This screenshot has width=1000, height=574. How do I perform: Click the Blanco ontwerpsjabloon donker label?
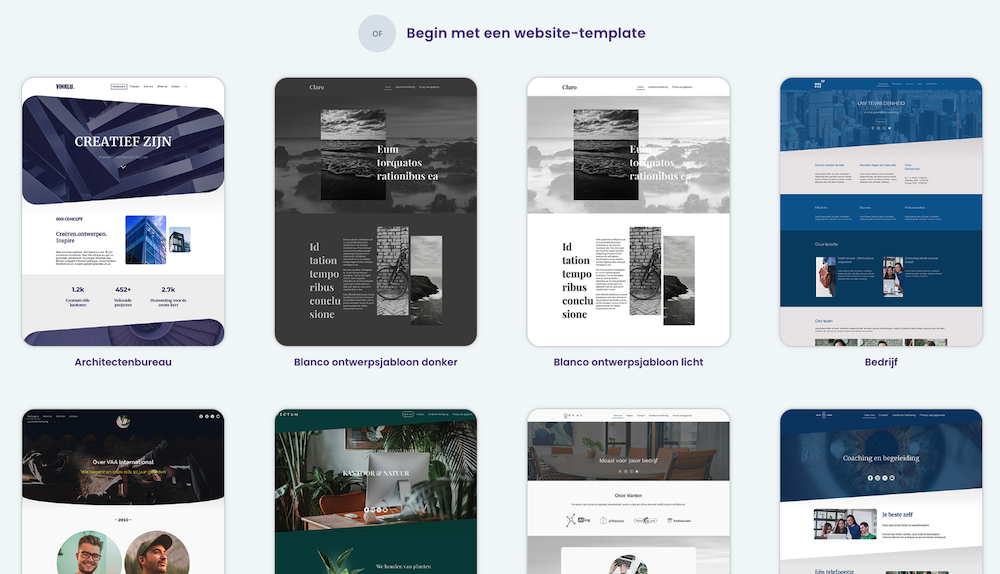(376, 362)
